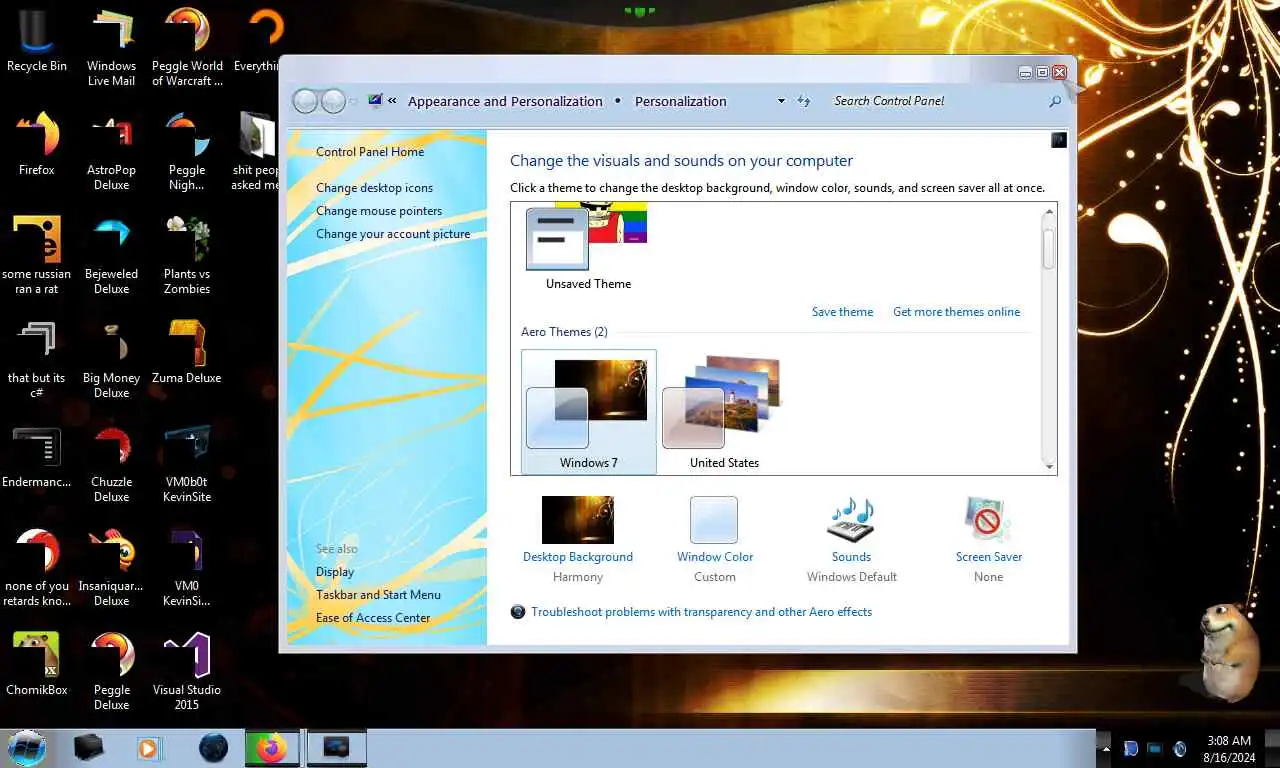Select the Windows 7 Aero theme
This screenshot has width=1280, height=768.
click(x=589, y=412)
